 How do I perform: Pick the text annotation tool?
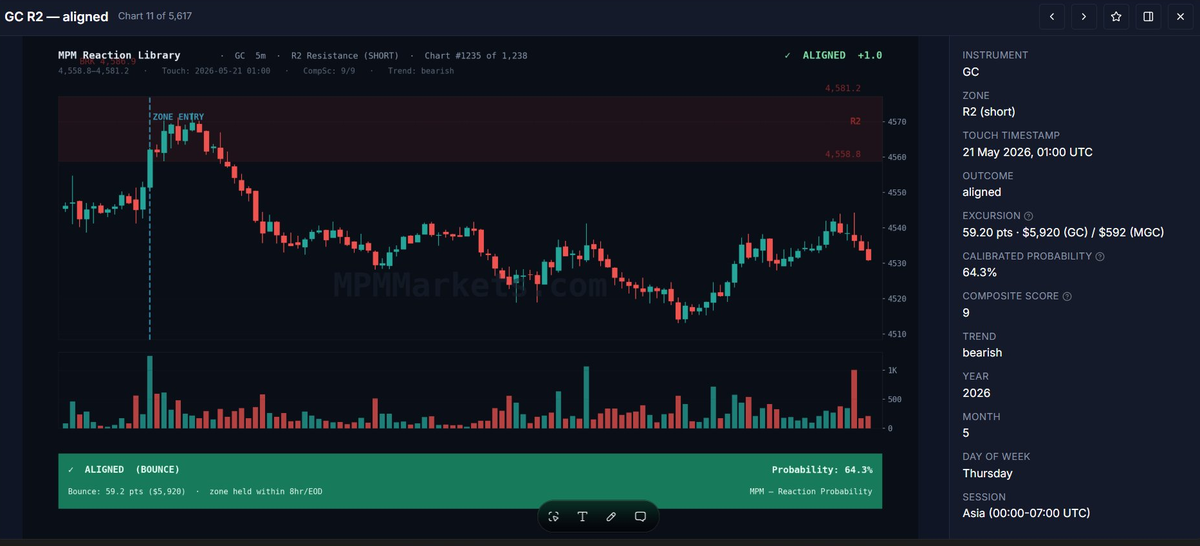[582, 516]
